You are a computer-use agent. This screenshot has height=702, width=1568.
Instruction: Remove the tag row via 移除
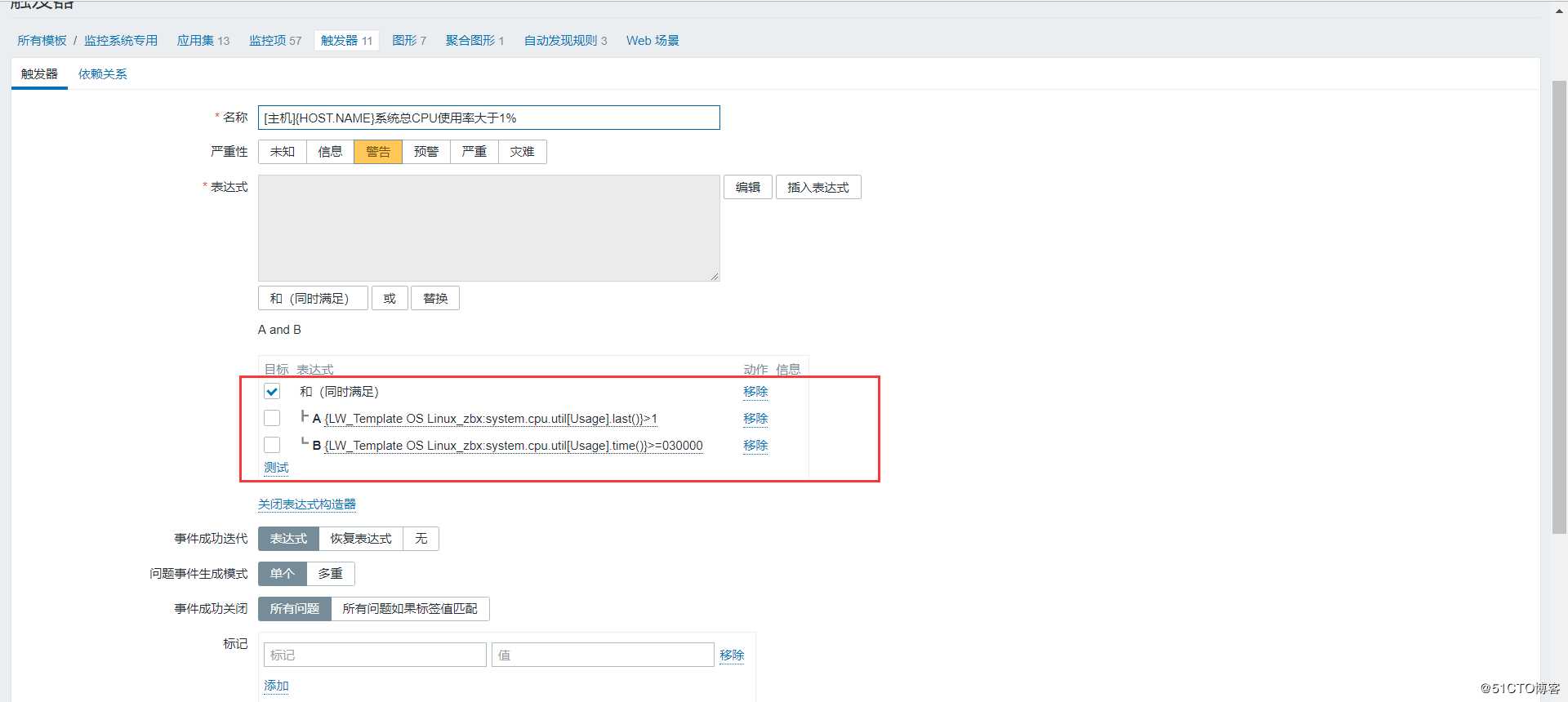(x=732, y=655)
